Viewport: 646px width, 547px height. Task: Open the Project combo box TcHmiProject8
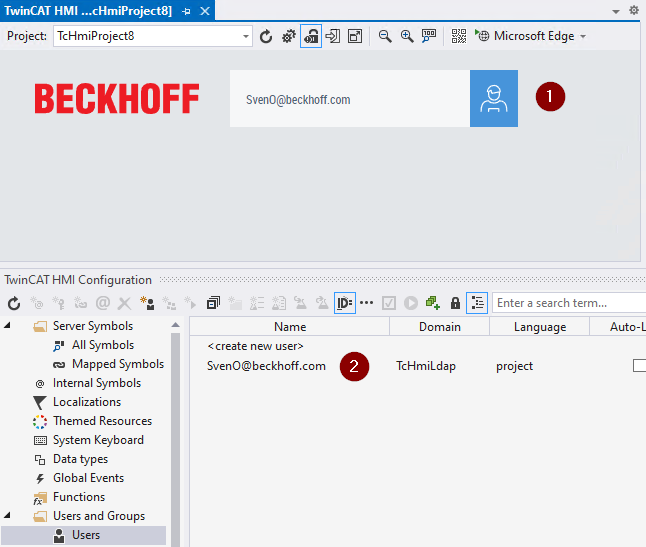click(152, 36)
